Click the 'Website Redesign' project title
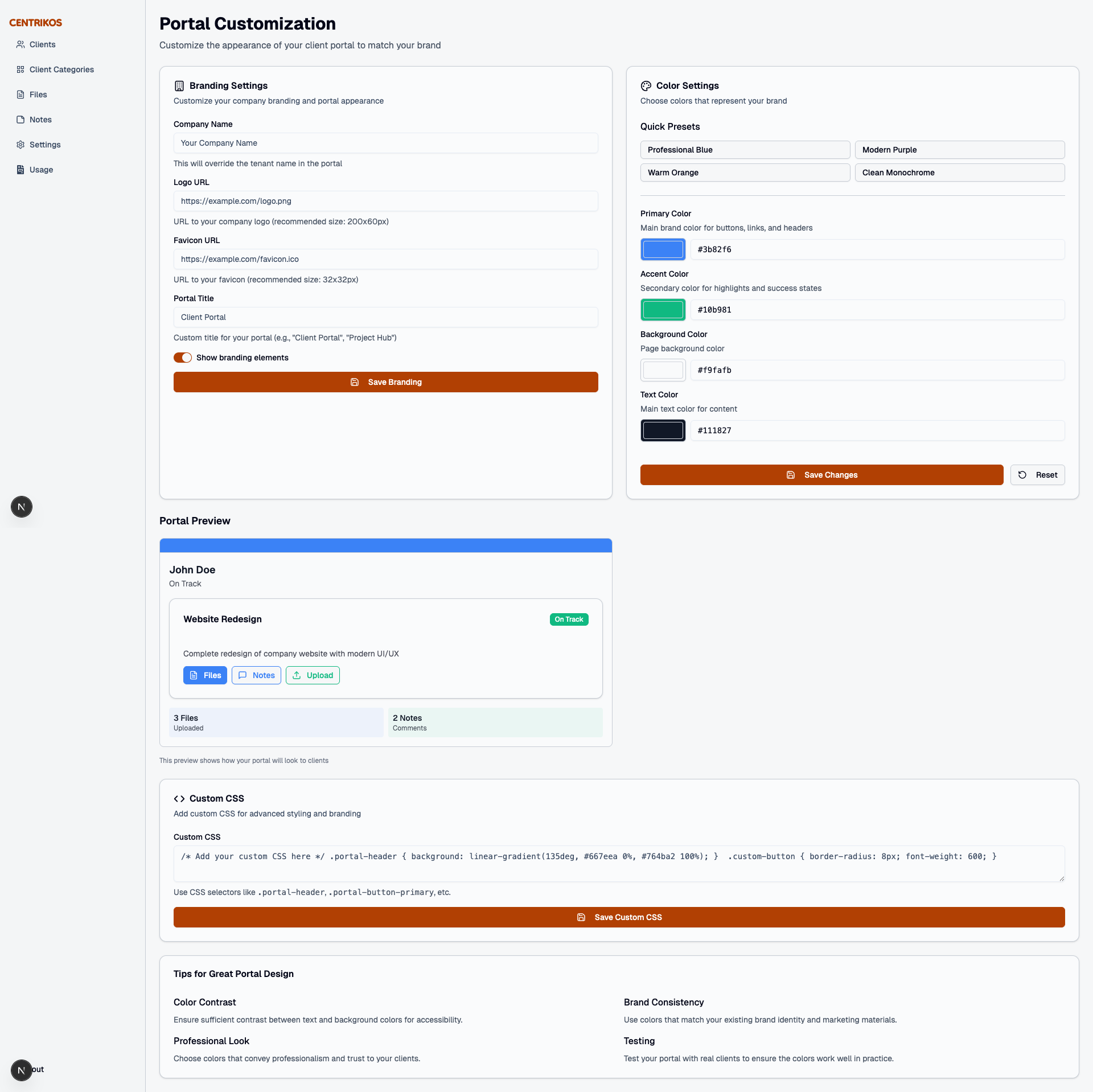Screen dimensions: 1093x1092 (223, 619)
